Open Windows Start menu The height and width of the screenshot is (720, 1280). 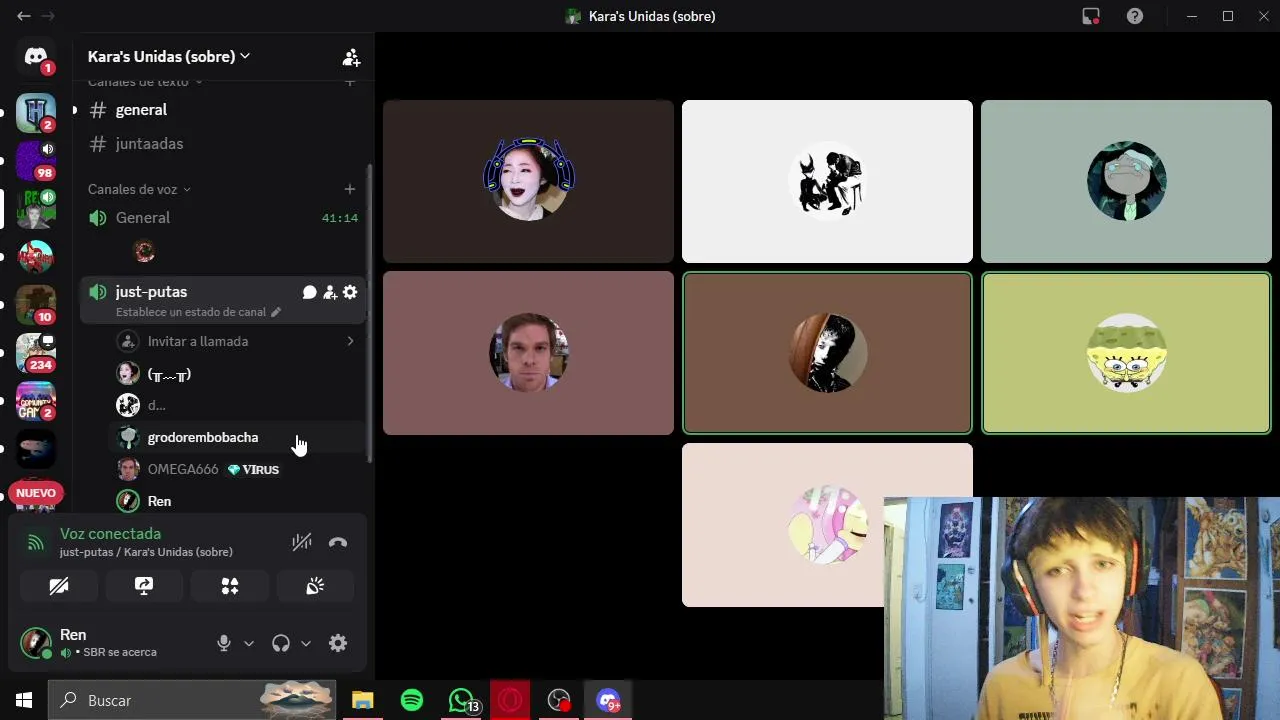tap(24, 700)
